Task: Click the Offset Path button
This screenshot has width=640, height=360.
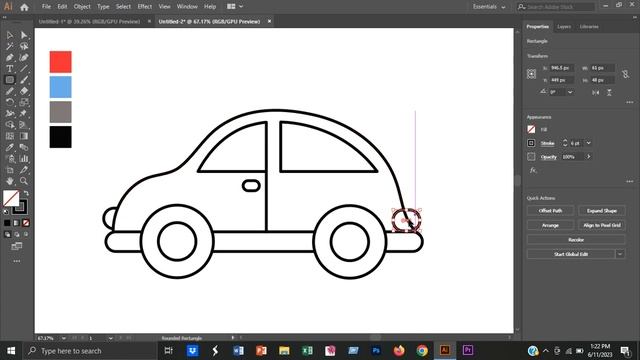Action: pos(550,211)
